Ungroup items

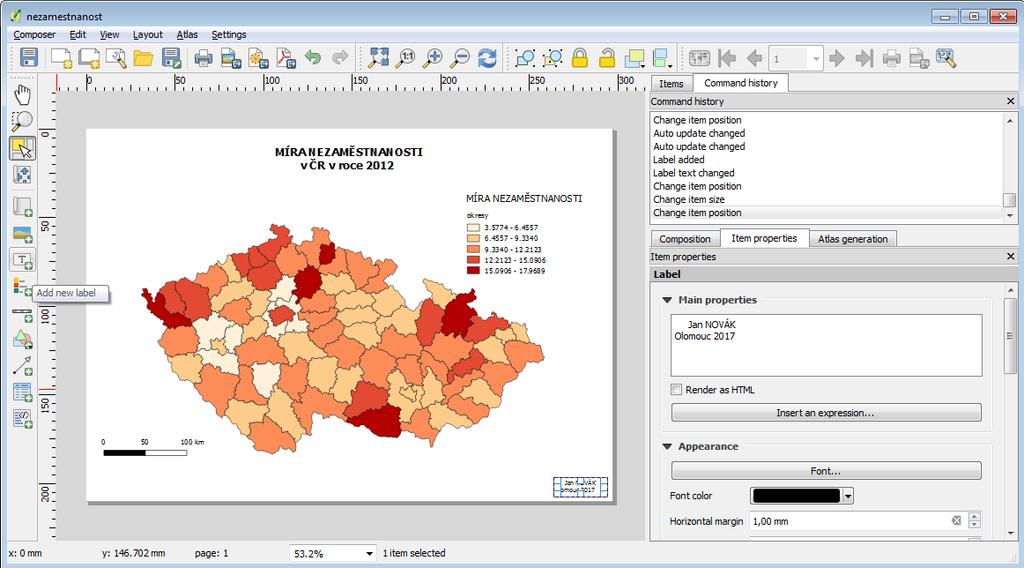tap(552, 58)
